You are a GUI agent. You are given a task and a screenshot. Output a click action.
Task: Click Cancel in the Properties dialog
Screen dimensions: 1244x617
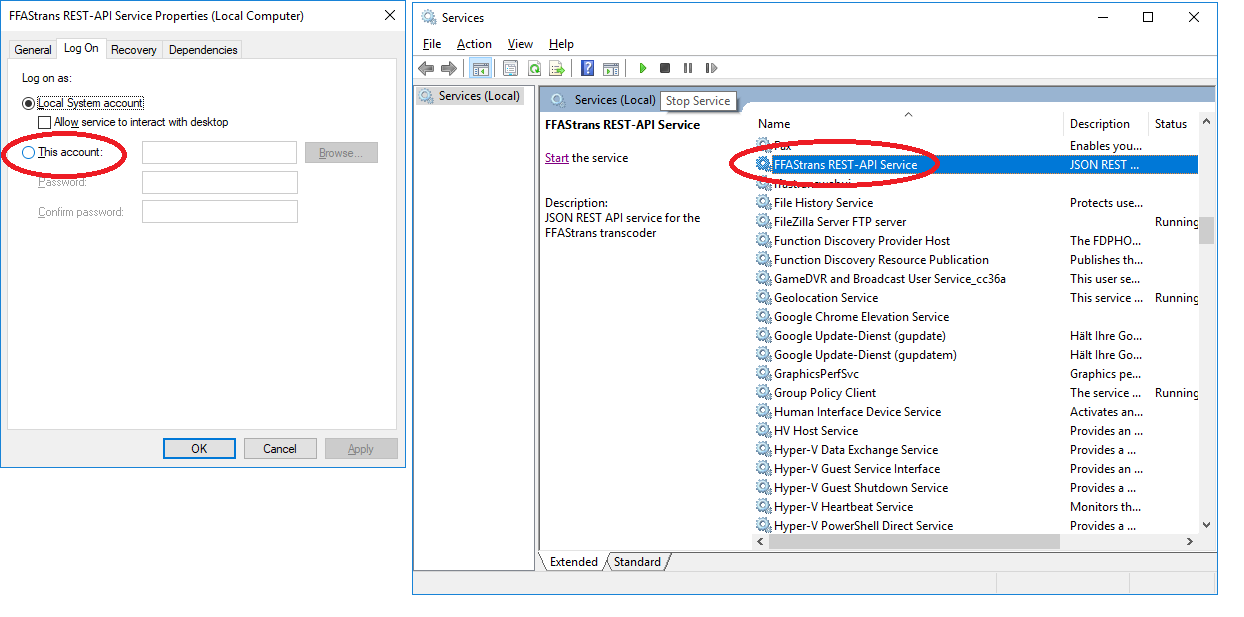click(x=280, y=449)
